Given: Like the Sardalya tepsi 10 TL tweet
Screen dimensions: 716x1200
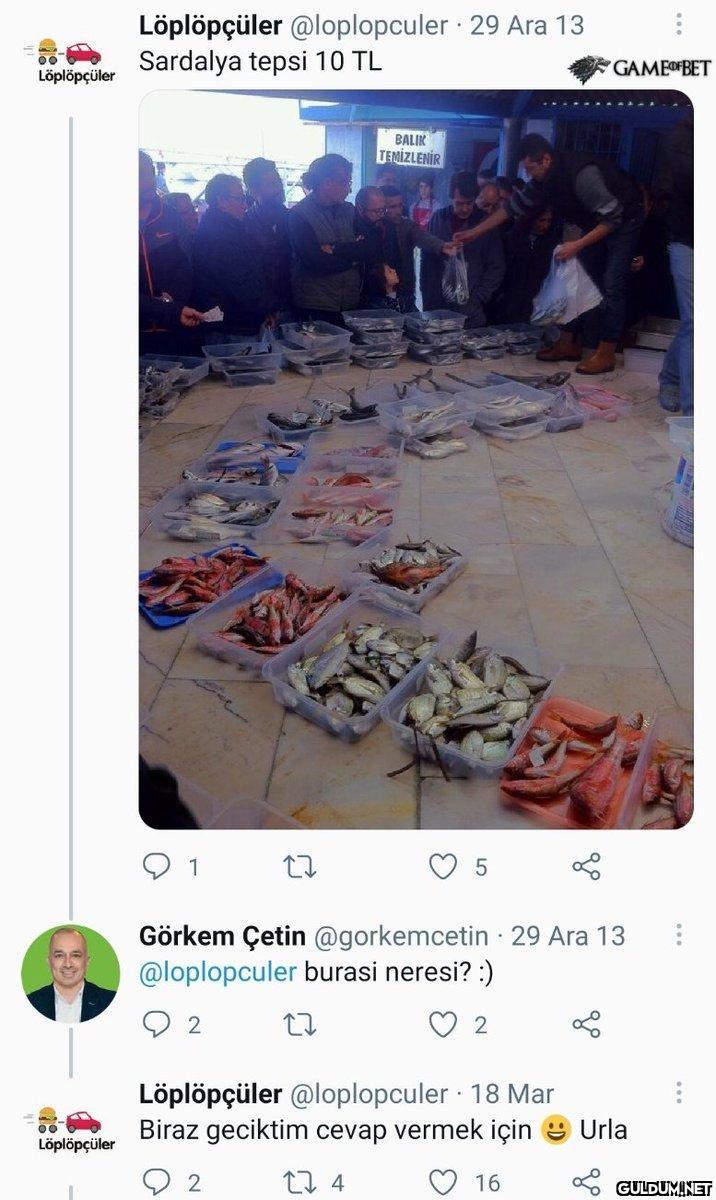Looking at the screenshot, I should coord(443,866).
